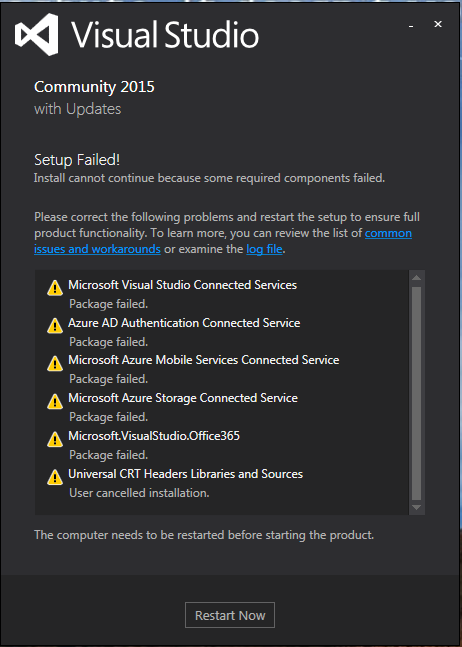Select the warning icon for Microsoft.VisualStudio.Office365
Image resolution: width=462 pixels, height=647 pixels.
55,439
